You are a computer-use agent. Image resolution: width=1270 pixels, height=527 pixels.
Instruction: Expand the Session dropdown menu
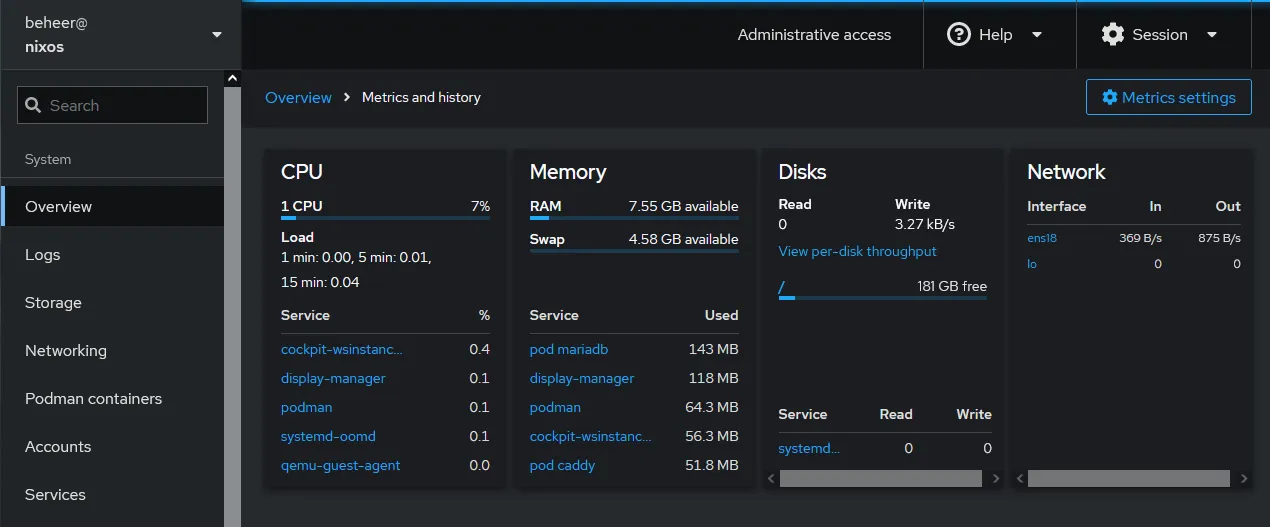[x=1212, y=35]
